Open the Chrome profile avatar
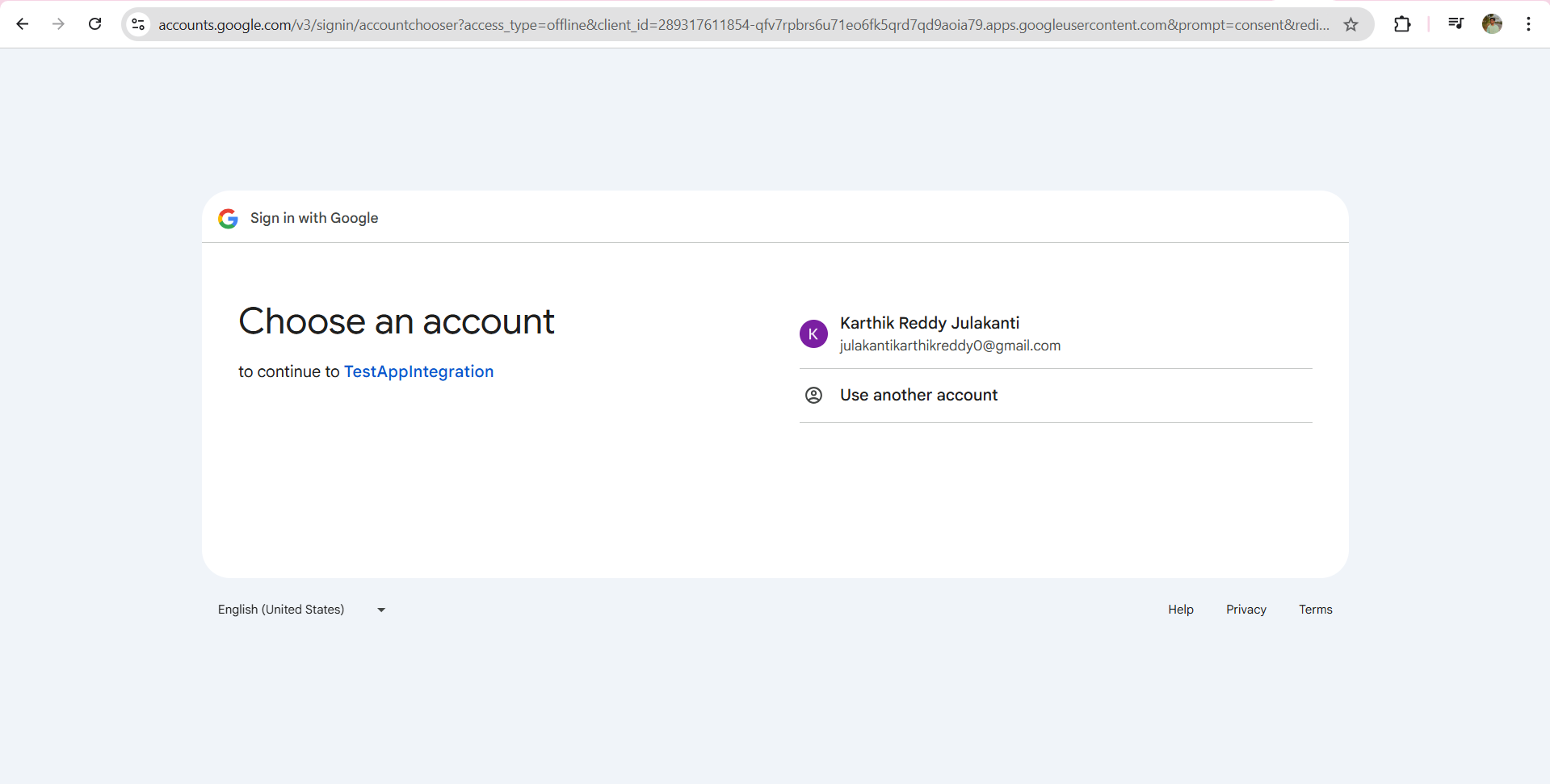 tap(1492, 24)
